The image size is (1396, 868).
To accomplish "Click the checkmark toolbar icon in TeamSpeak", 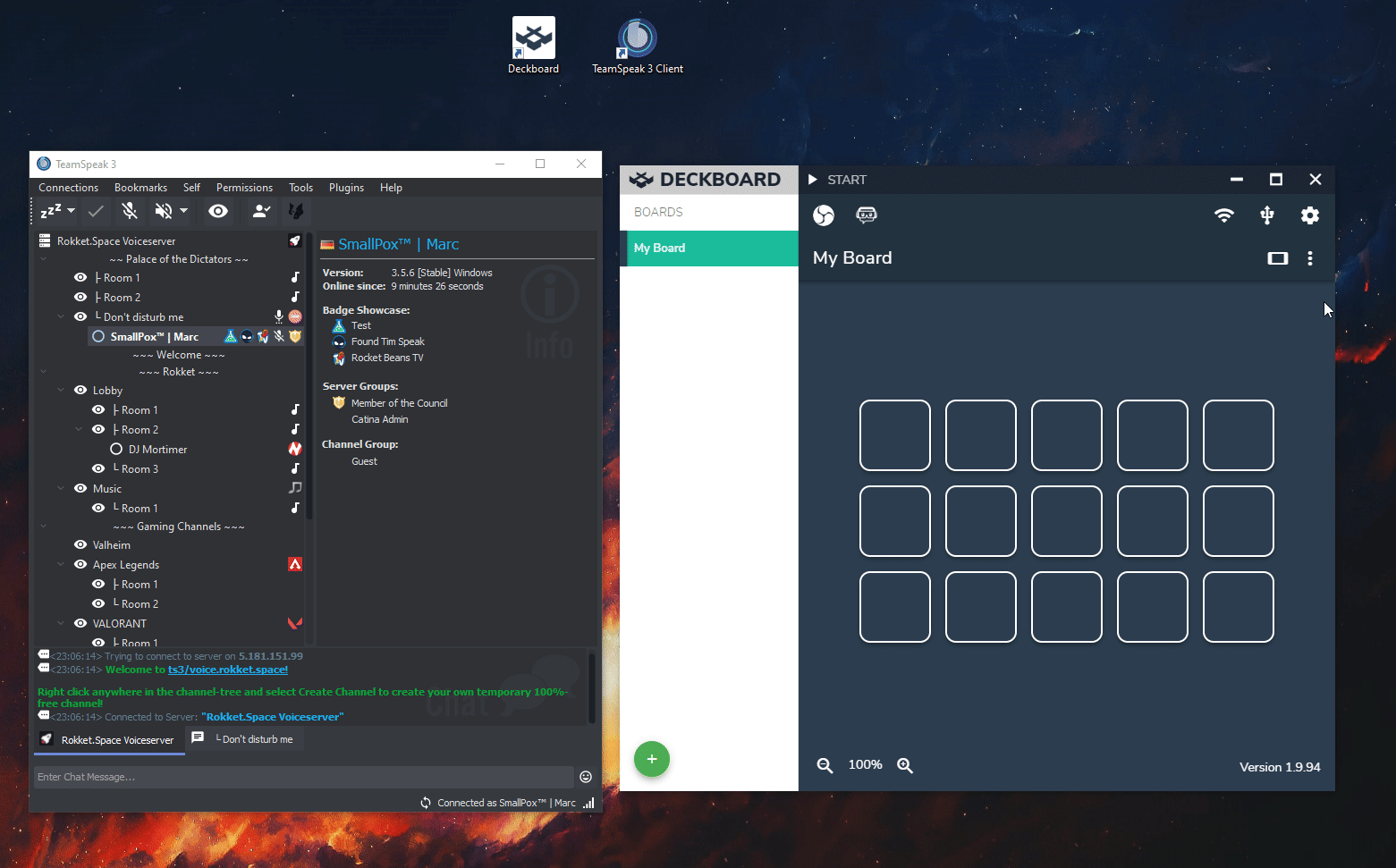I will point(96,211).
